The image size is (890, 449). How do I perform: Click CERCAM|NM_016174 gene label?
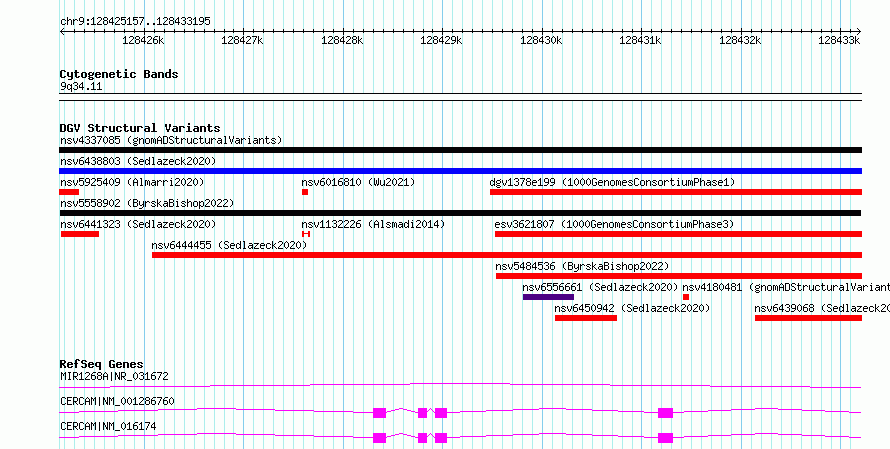click(108, 426)
